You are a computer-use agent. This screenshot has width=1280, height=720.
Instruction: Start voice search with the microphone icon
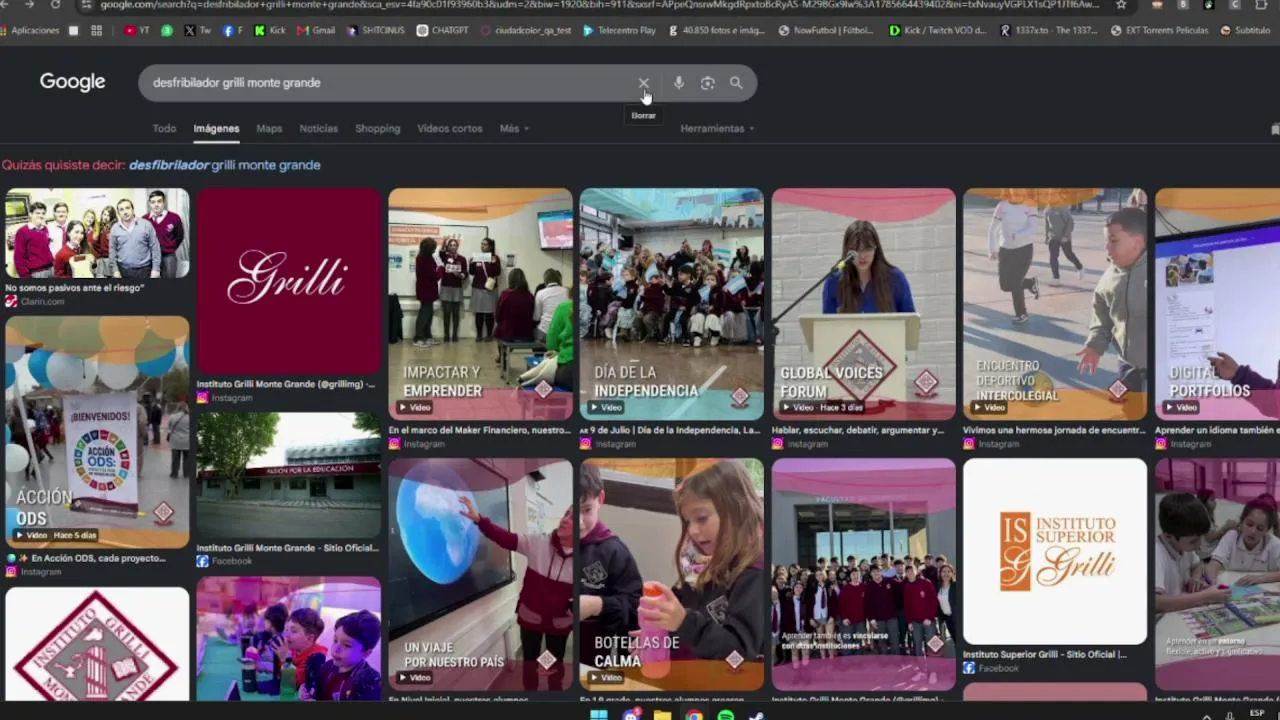point(679,83)
